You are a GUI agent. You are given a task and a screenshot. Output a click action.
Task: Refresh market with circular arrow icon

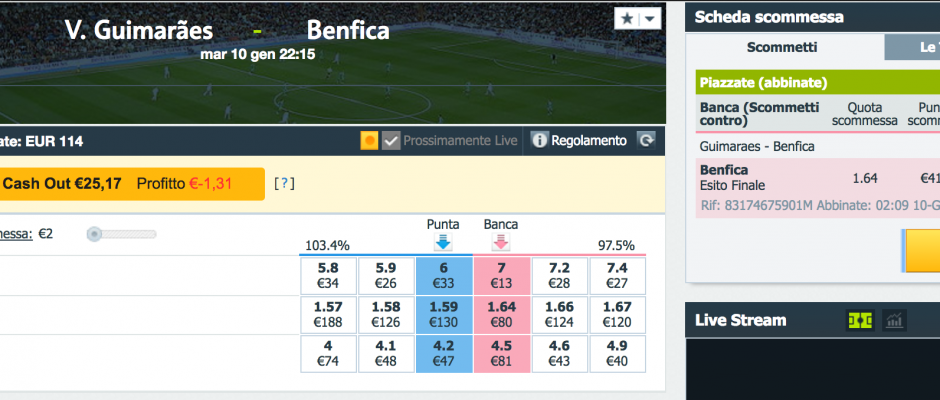[646, 141]
